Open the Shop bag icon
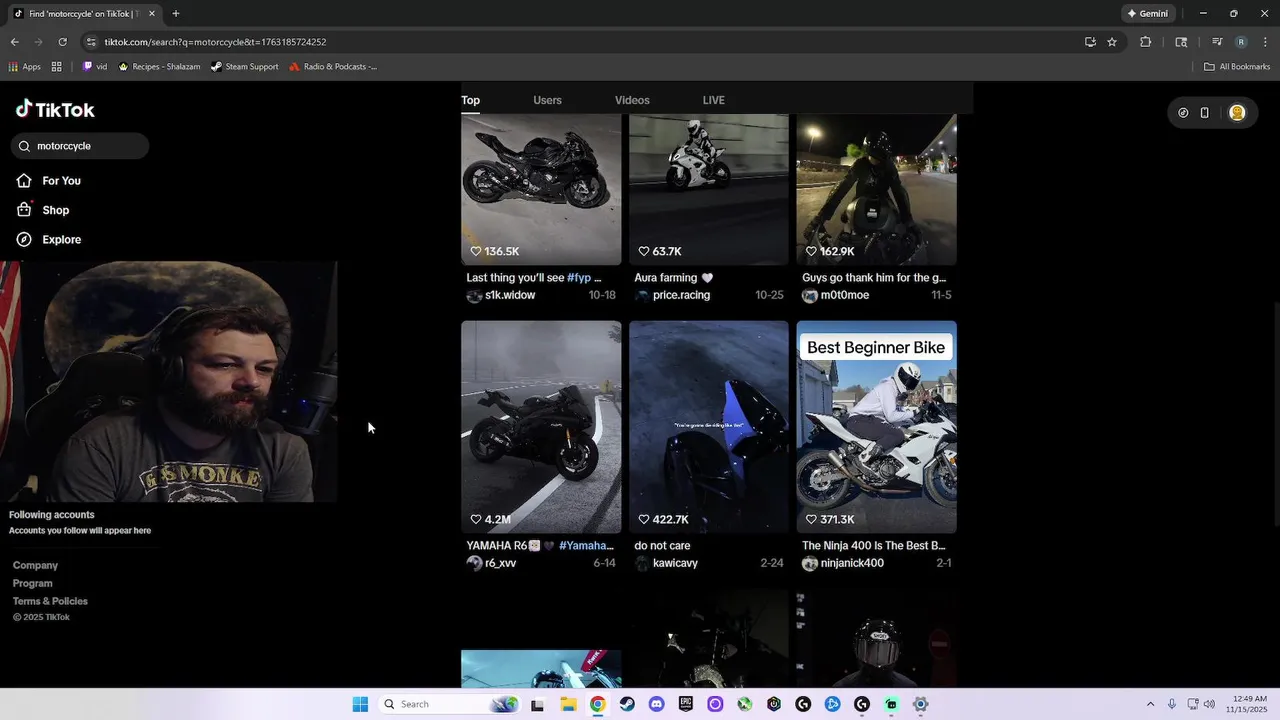Screen dimensions: 1280x720 [24, 210]
